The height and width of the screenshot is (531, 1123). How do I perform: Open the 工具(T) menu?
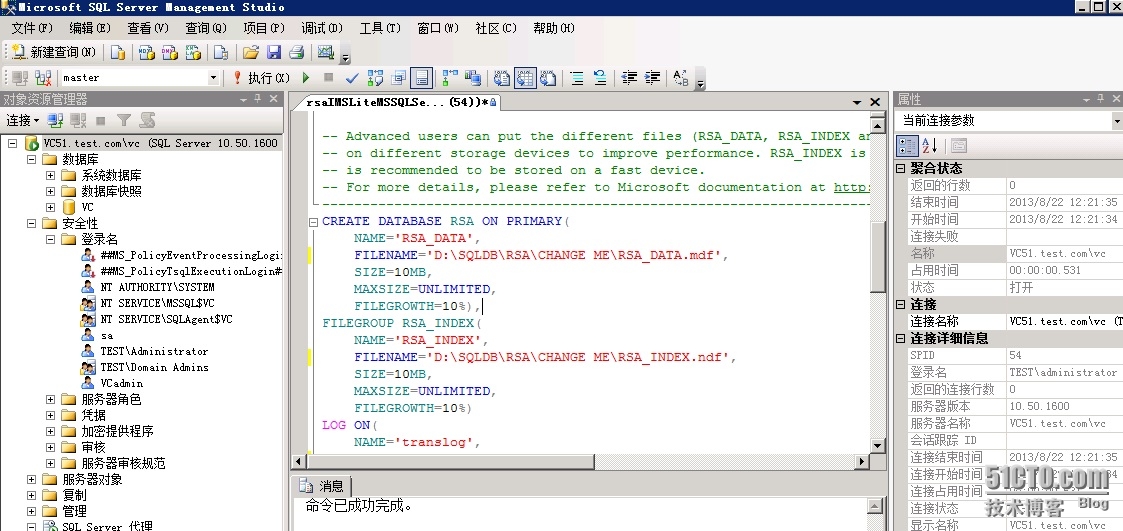[x=380, y=28]
